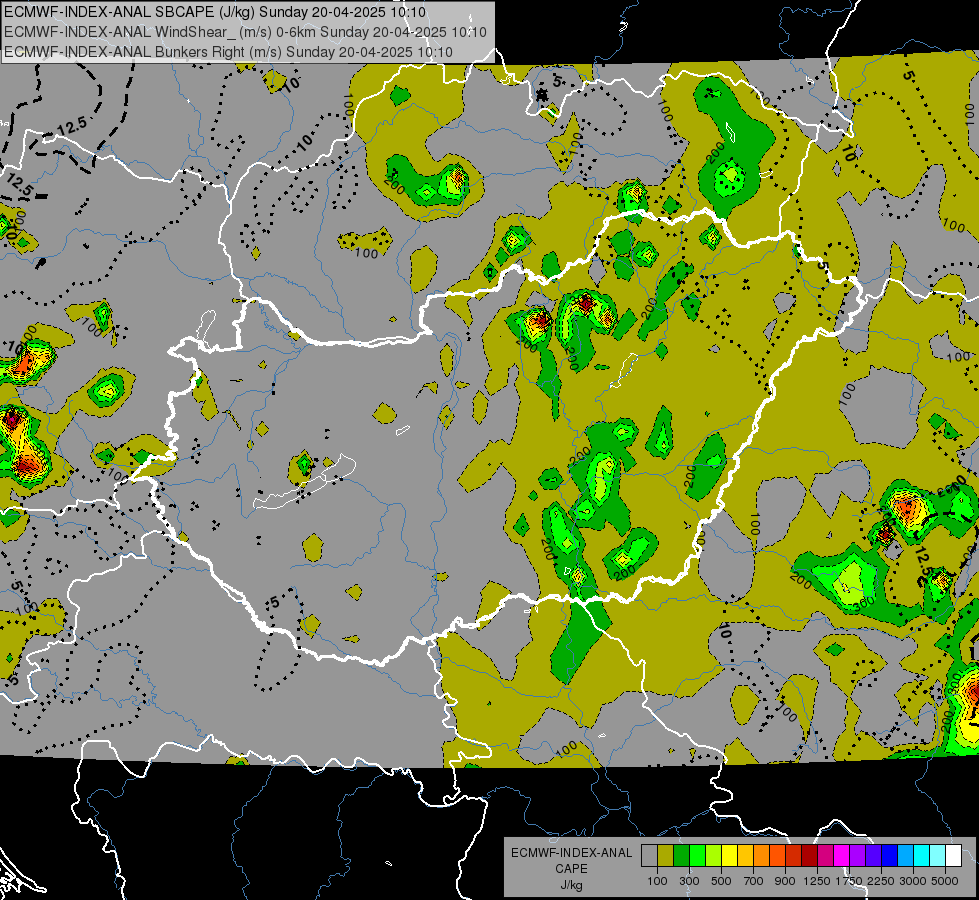The width and height of the screenshot is (979, 900).
Task: Click legend tick value 300
Action: [689, 881]
